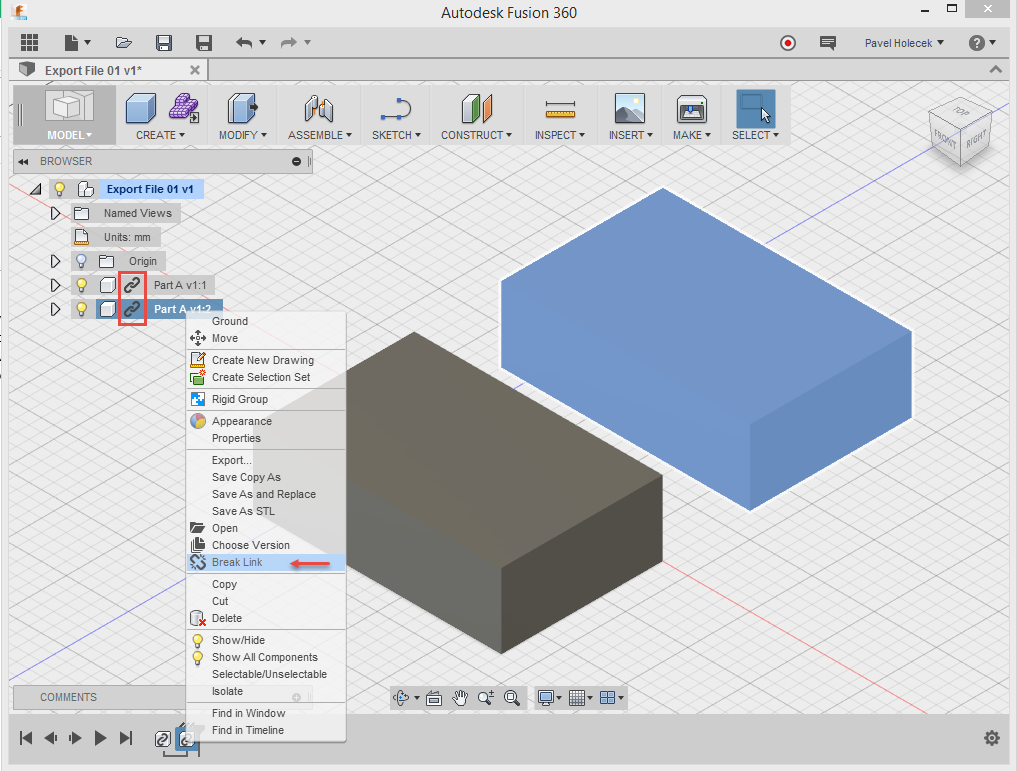Click the Create box primitive icon

141,108
